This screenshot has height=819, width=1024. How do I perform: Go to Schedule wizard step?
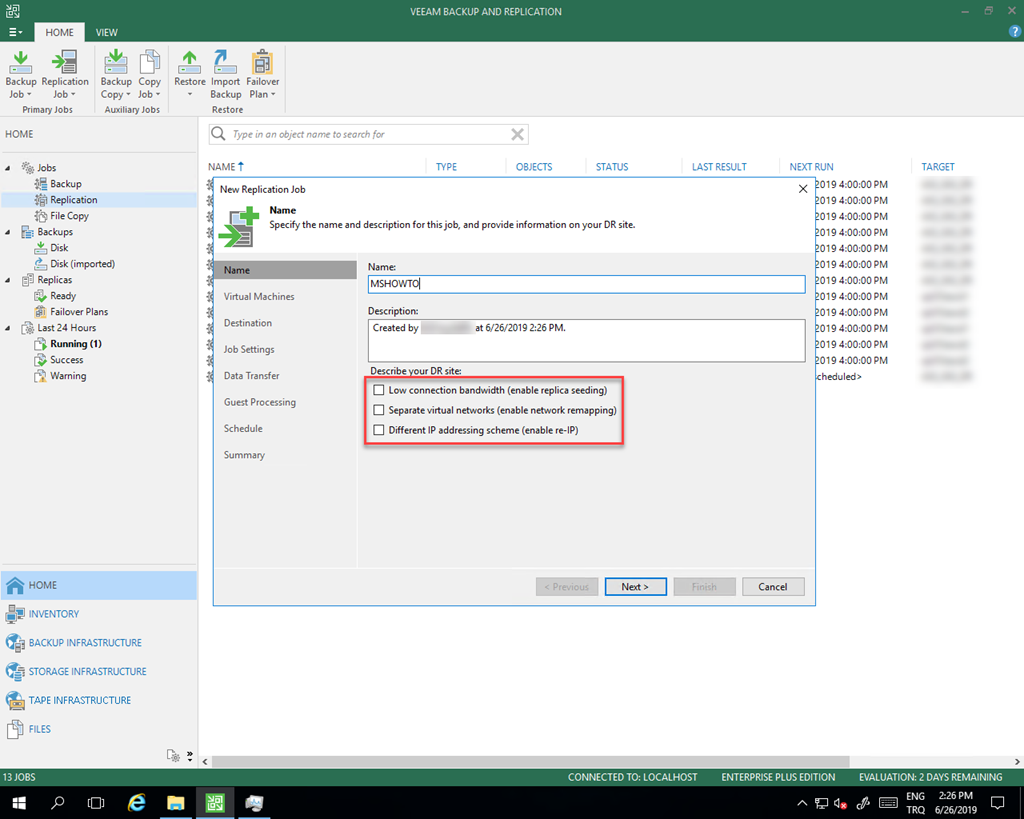243,428
